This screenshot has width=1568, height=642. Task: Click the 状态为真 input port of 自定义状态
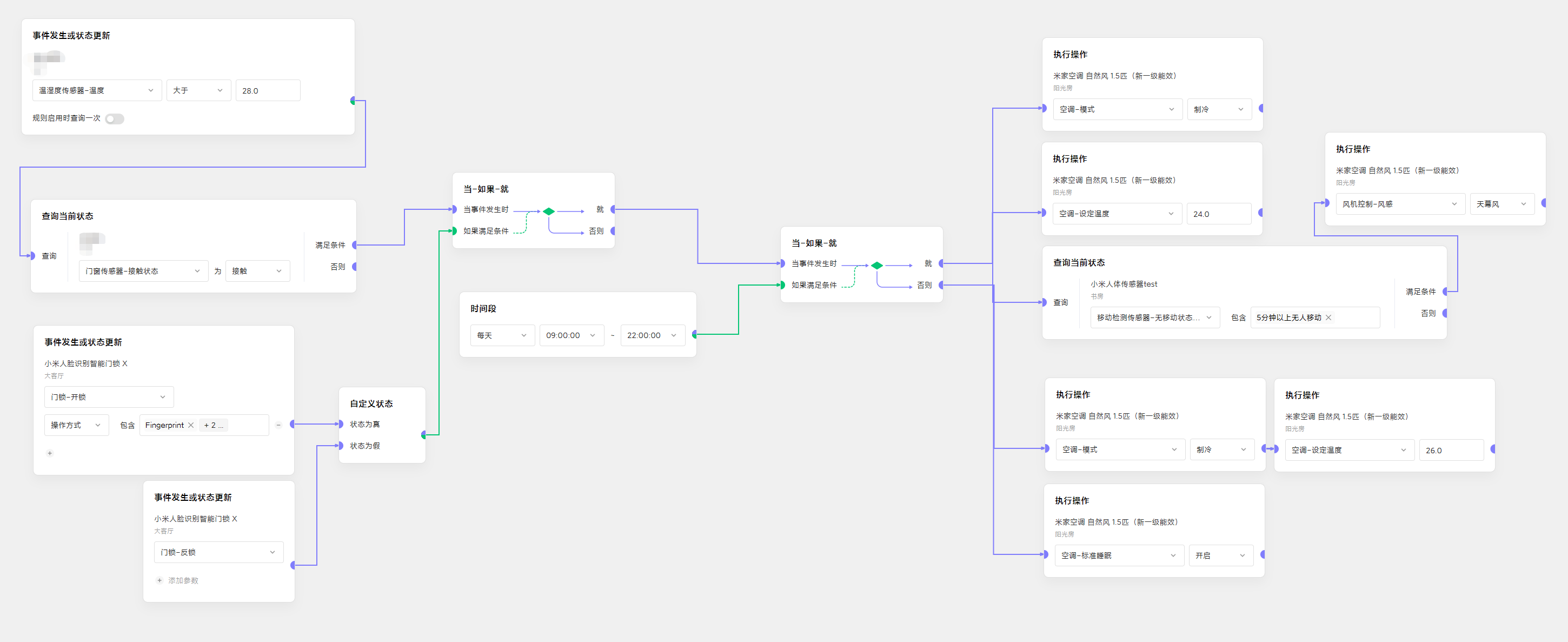[341, 424]
